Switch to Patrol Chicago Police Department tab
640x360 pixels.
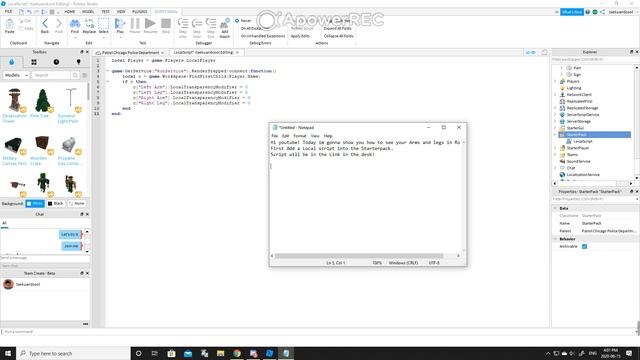[x=130, y=53]
